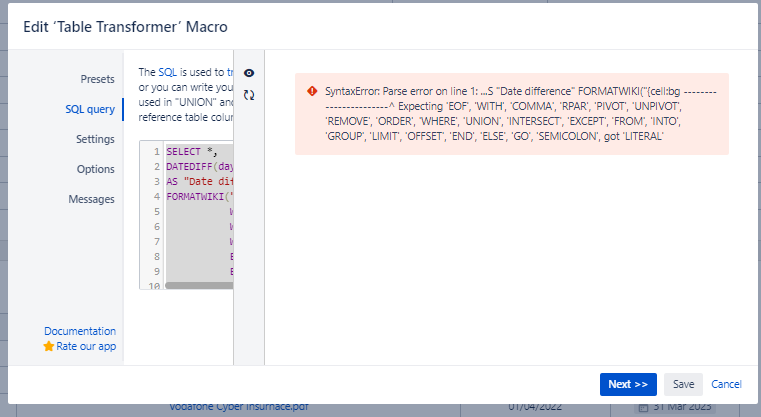
Task: Open the Options tab
Action: pyautogui.click(x=96, y=169)
